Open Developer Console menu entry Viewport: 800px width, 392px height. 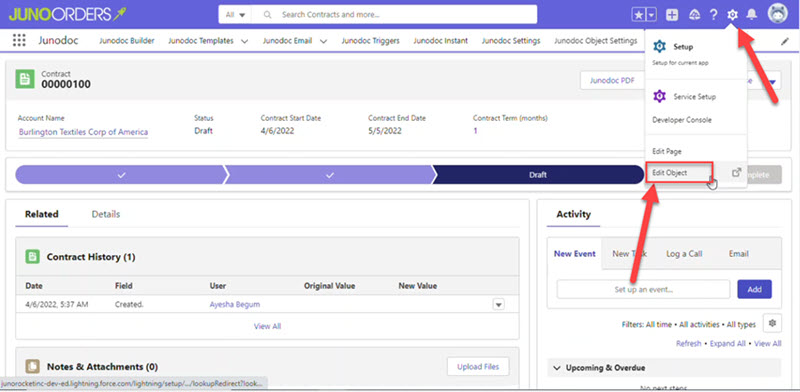click(x=682, y=120)
